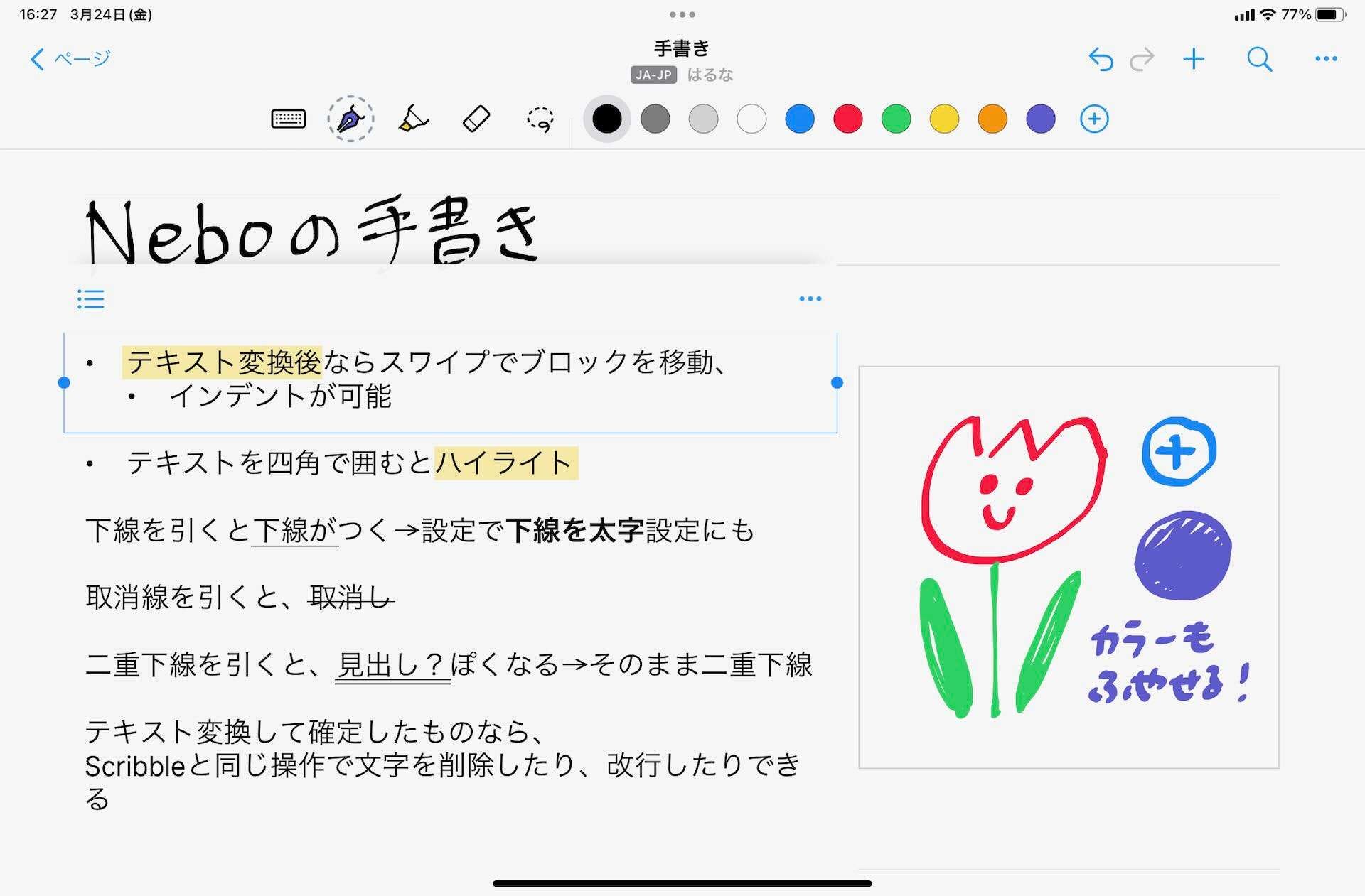Select the eraser tool

coord(476,119)
